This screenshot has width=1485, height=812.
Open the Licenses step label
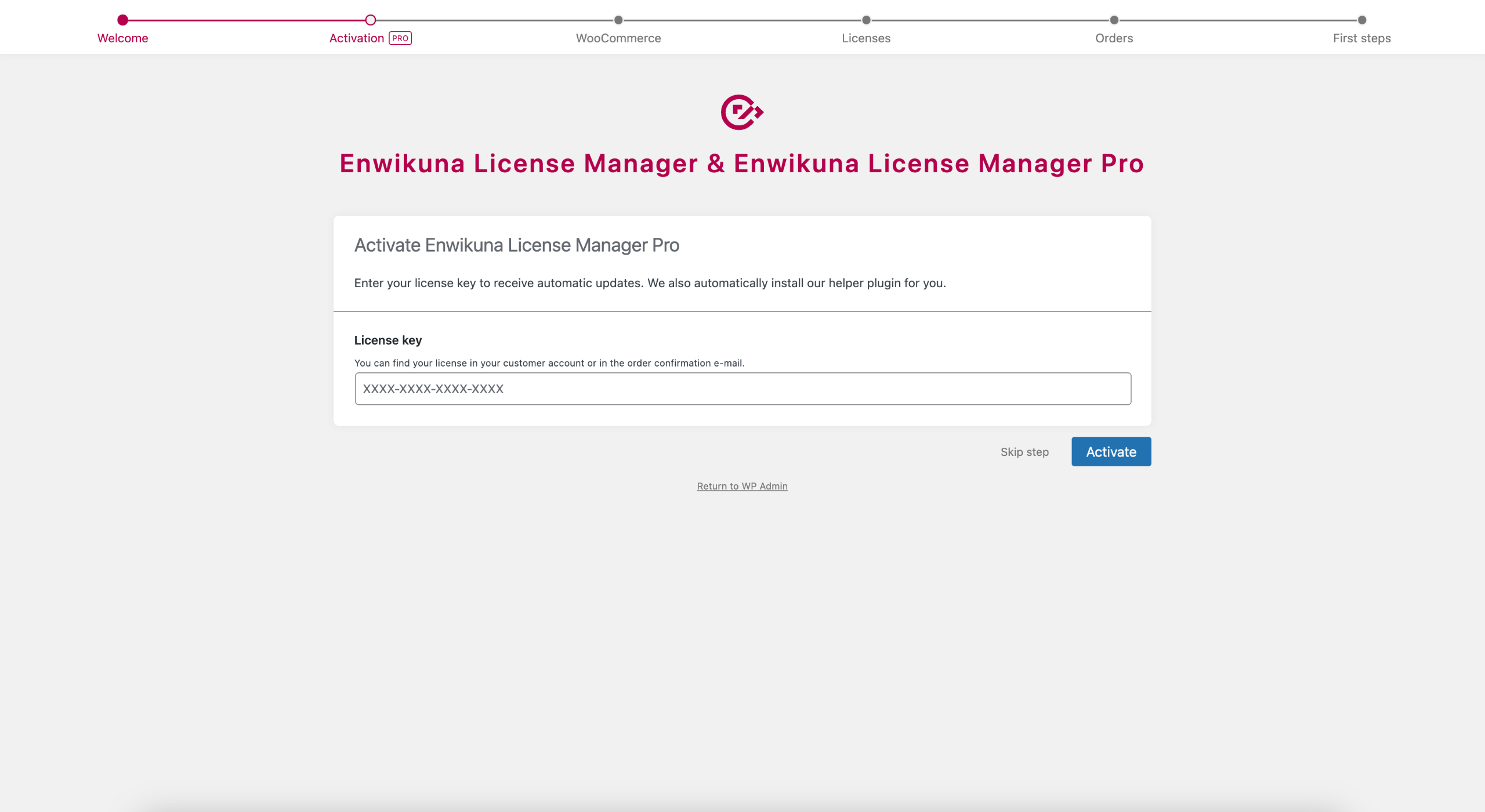point(866,38)
